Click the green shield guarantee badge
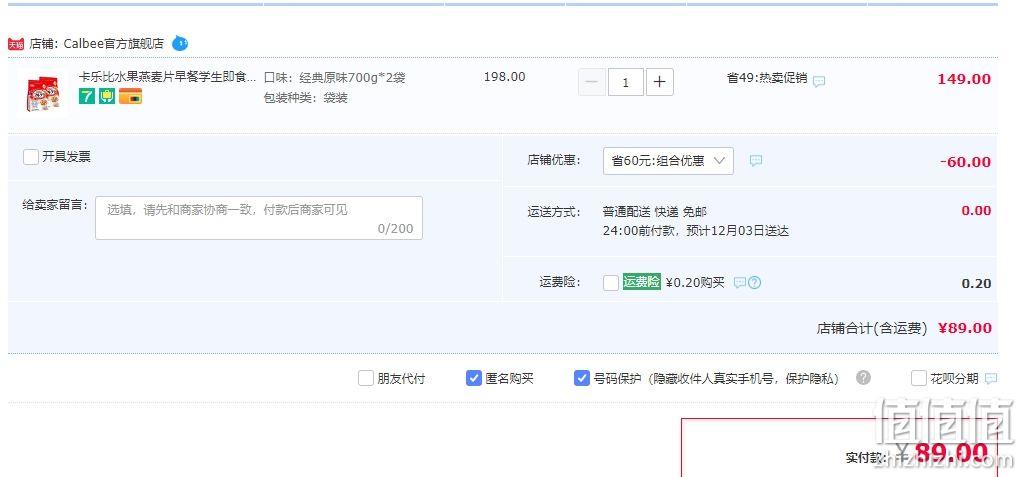The height and width of the screenshot is (477, 1023). (107, 97)
